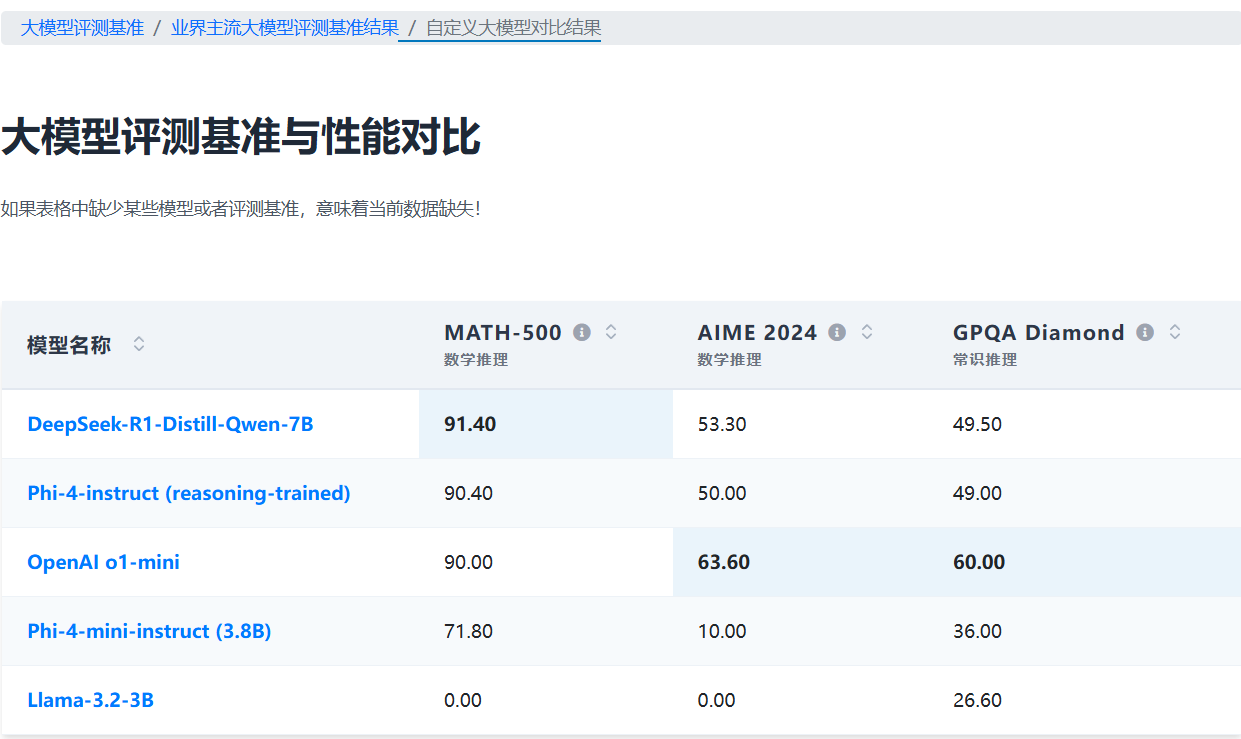Select 自定义大模型对比结果 breadcrumb item
1241x739 pixels.
click(x=514, y=28)
